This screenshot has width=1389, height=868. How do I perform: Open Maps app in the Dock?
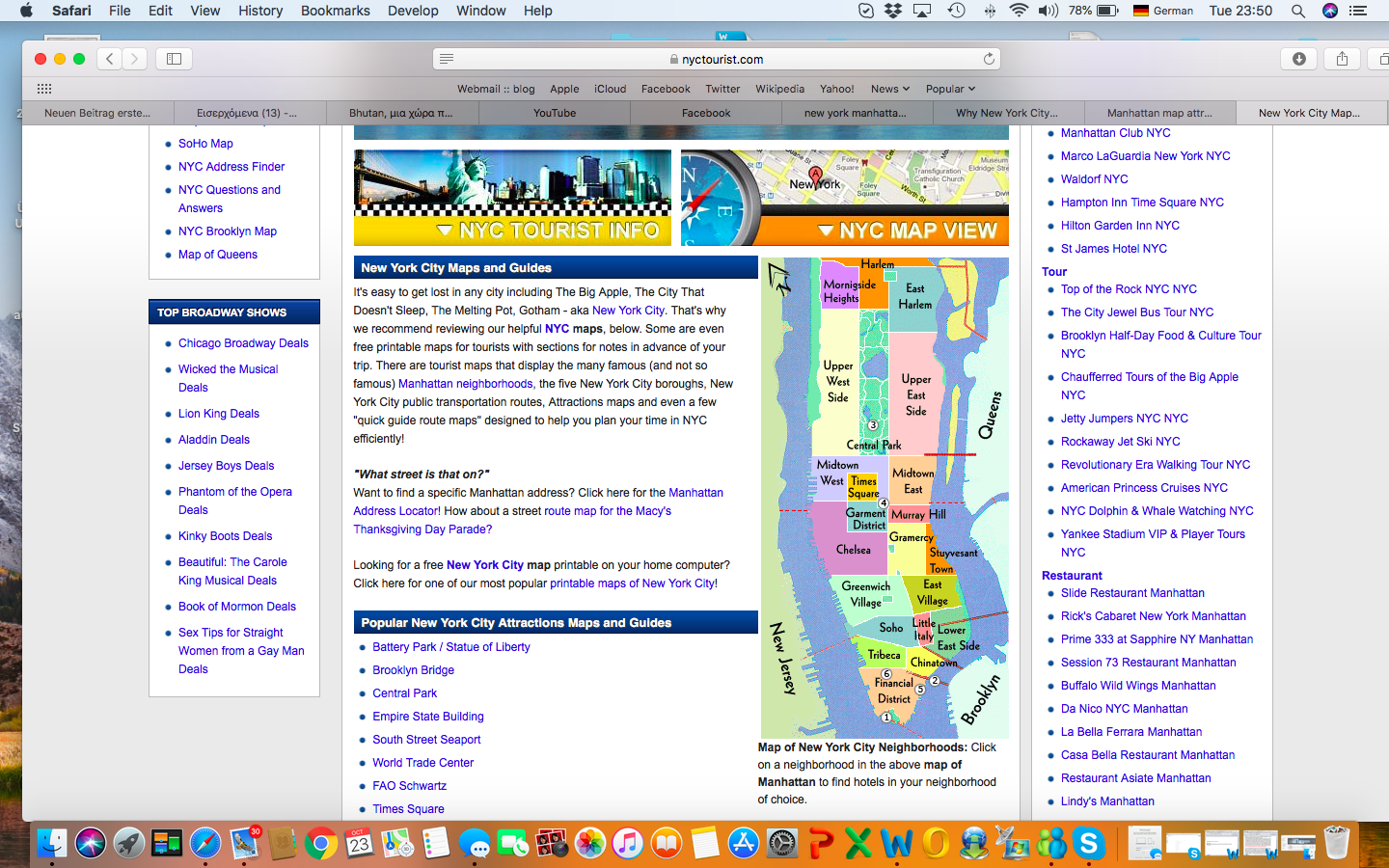click(397, 843)
